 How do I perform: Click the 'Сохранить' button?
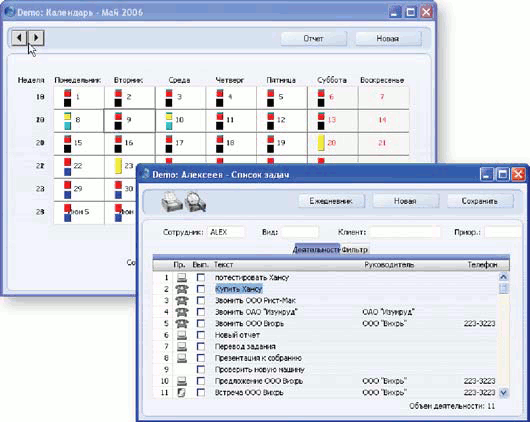pyautogui.click(x=480, y=201)
